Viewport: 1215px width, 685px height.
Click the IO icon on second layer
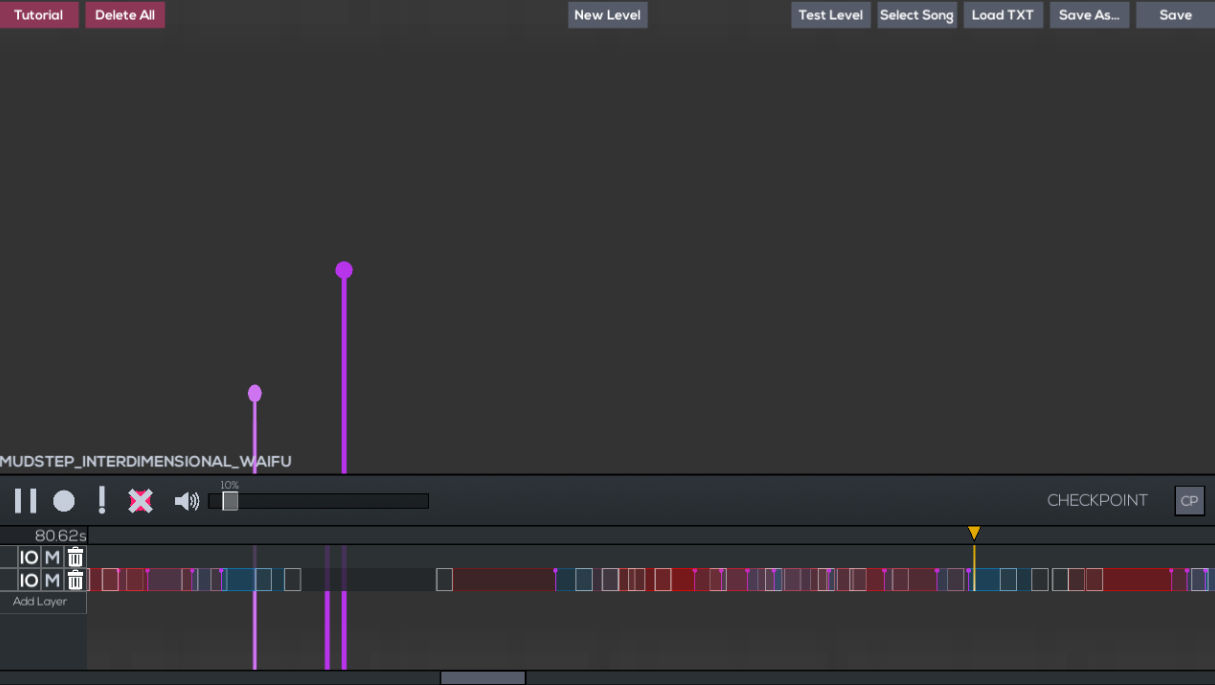coord(29,580)
